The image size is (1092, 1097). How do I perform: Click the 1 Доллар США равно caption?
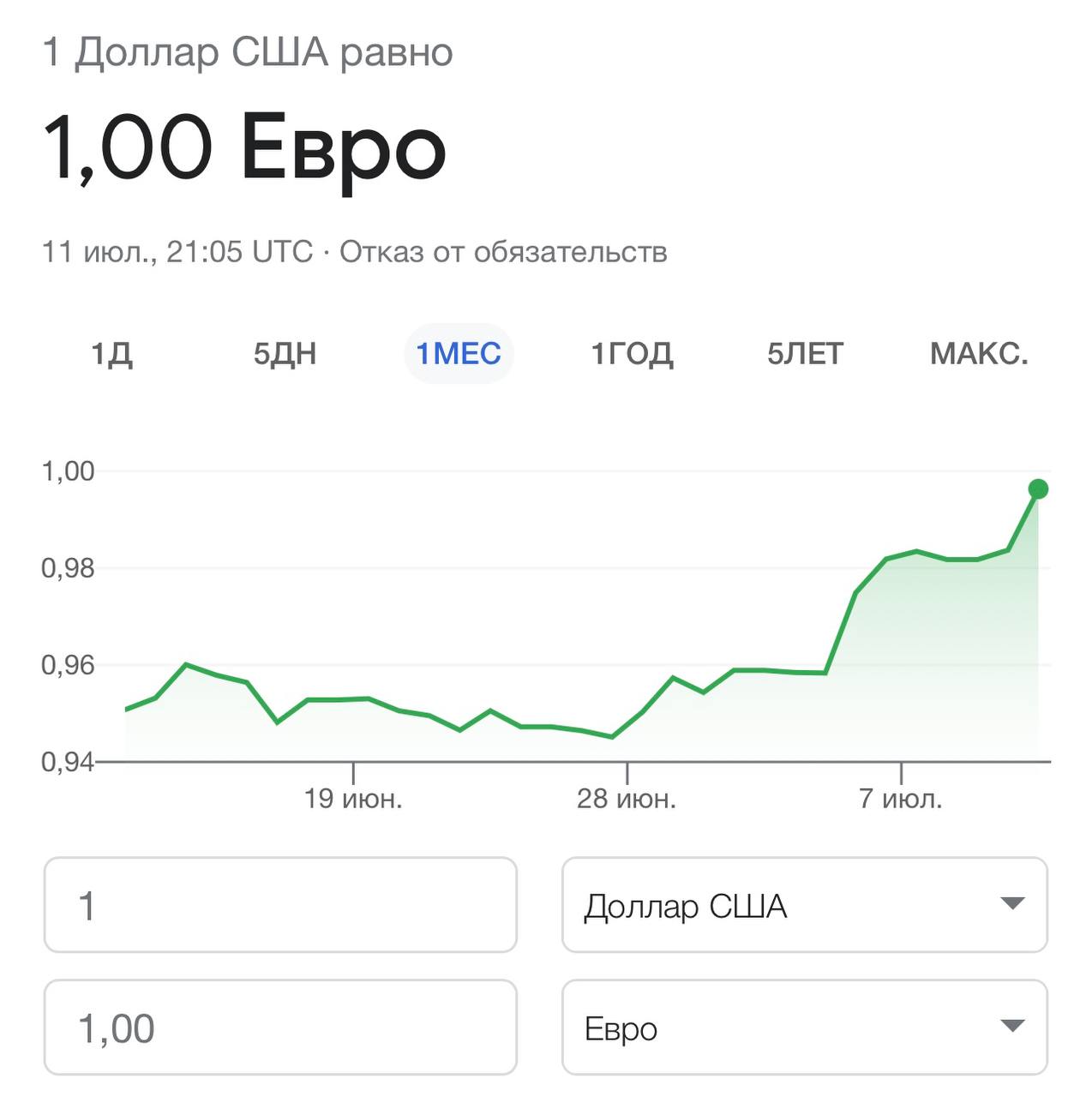point(248,53)
